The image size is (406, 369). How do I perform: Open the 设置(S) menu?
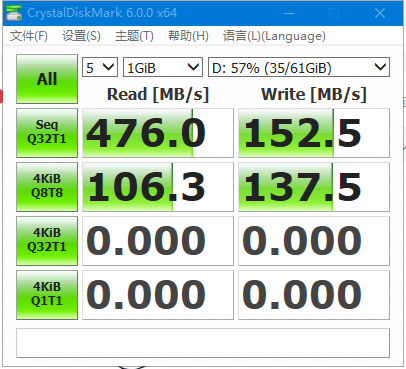click(x=81, y=36)
